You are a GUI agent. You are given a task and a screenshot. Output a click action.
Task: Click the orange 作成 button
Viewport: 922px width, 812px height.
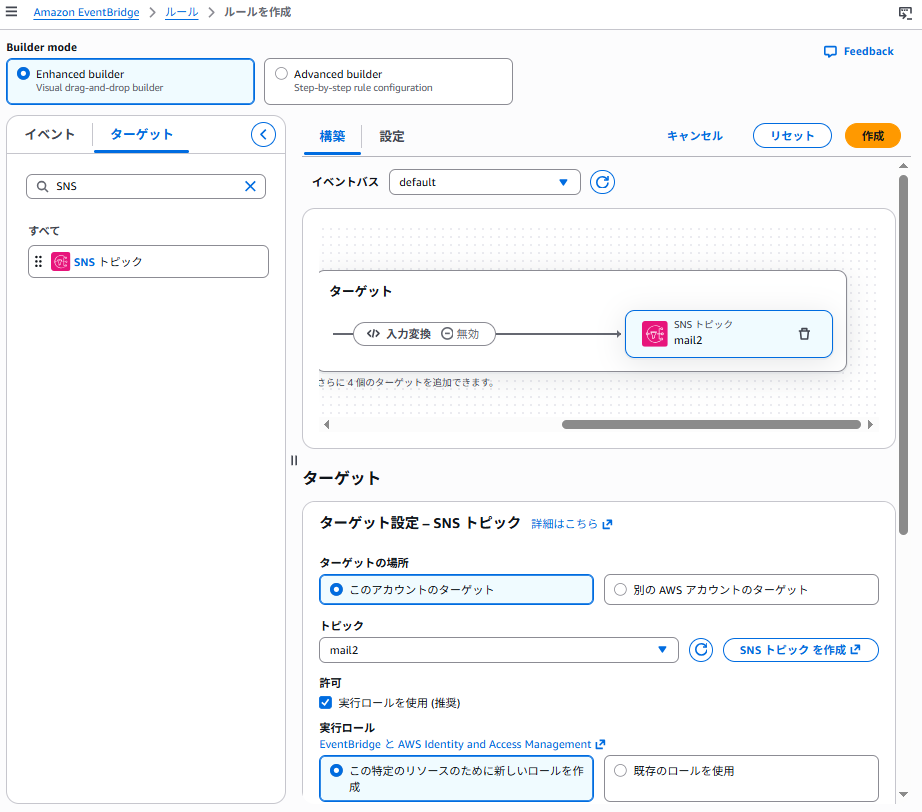point(873,135)
